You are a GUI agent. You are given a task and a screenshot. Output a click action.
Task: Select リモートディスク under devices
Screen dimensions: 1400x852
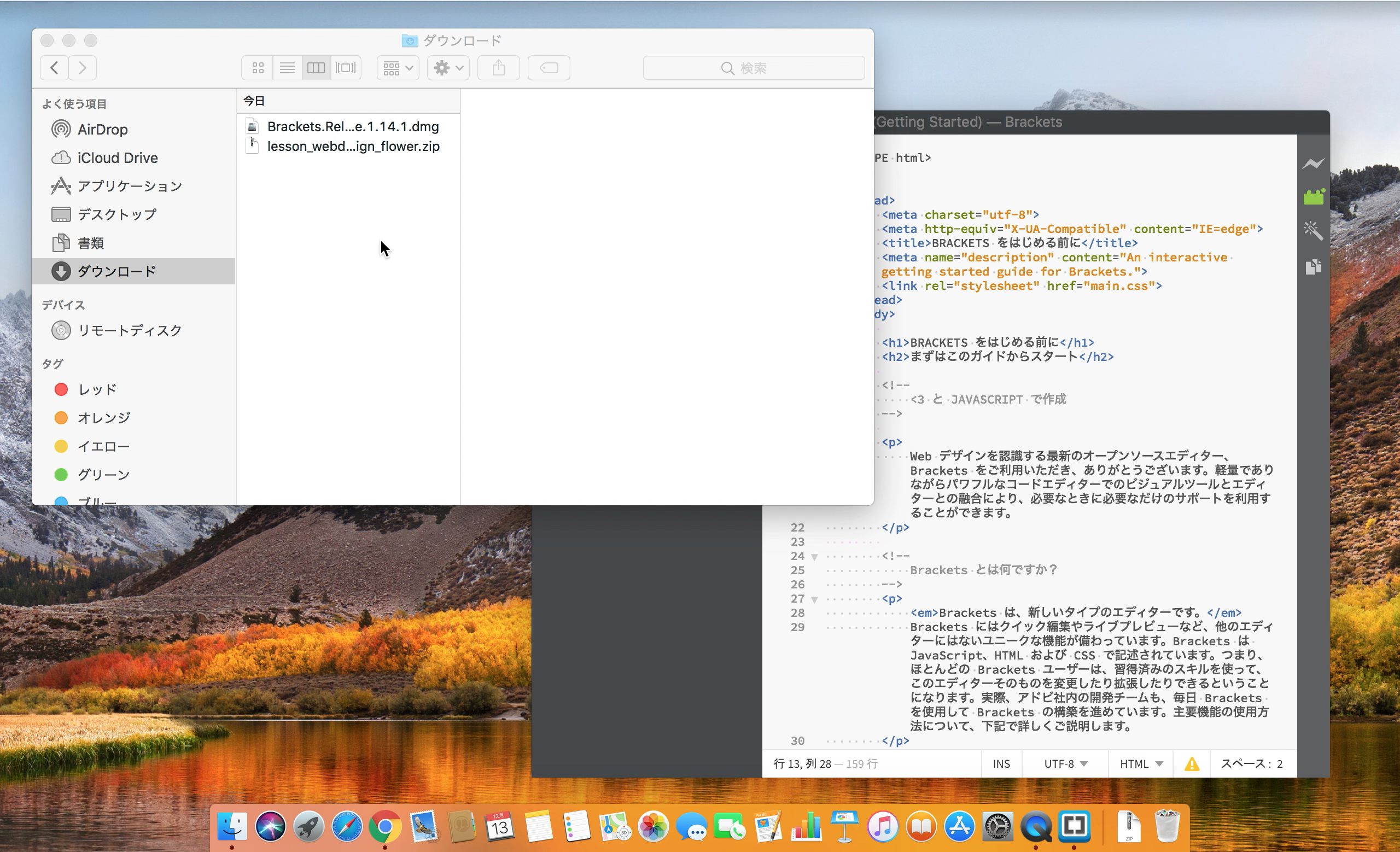134,330
